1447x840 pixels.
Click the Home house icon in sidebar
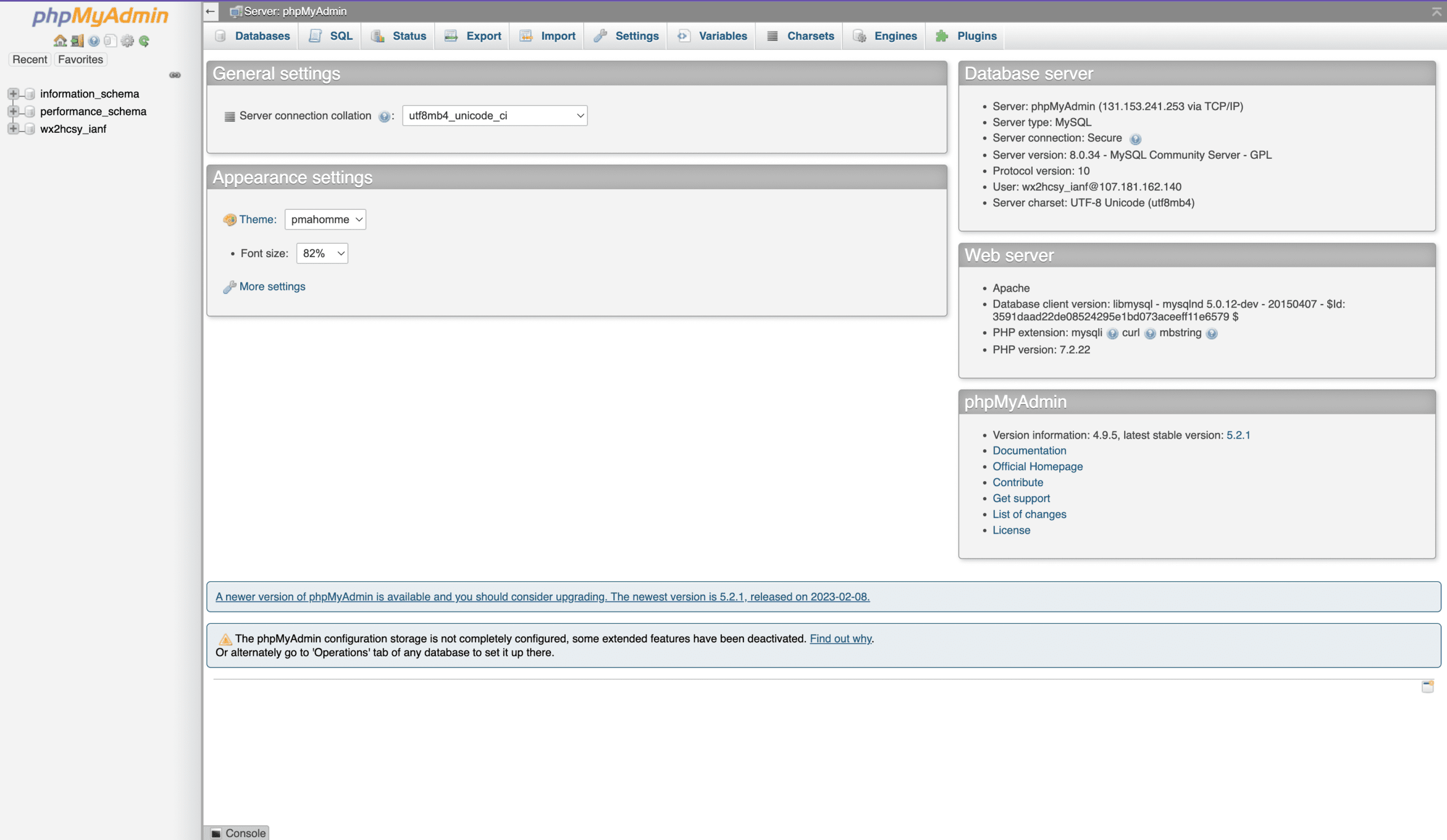pos(60,41)
